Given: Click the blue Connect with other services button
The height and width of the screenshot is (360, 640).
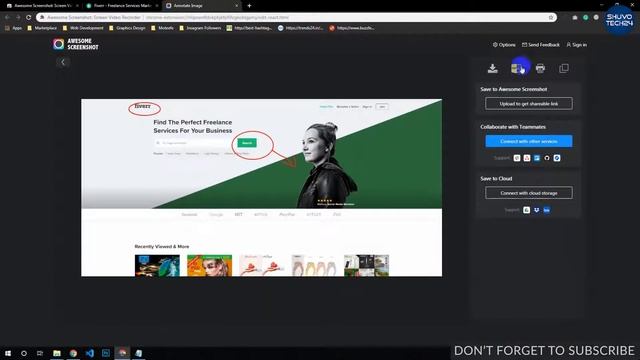Looking at the screenshot, I should tap(529, 141).
